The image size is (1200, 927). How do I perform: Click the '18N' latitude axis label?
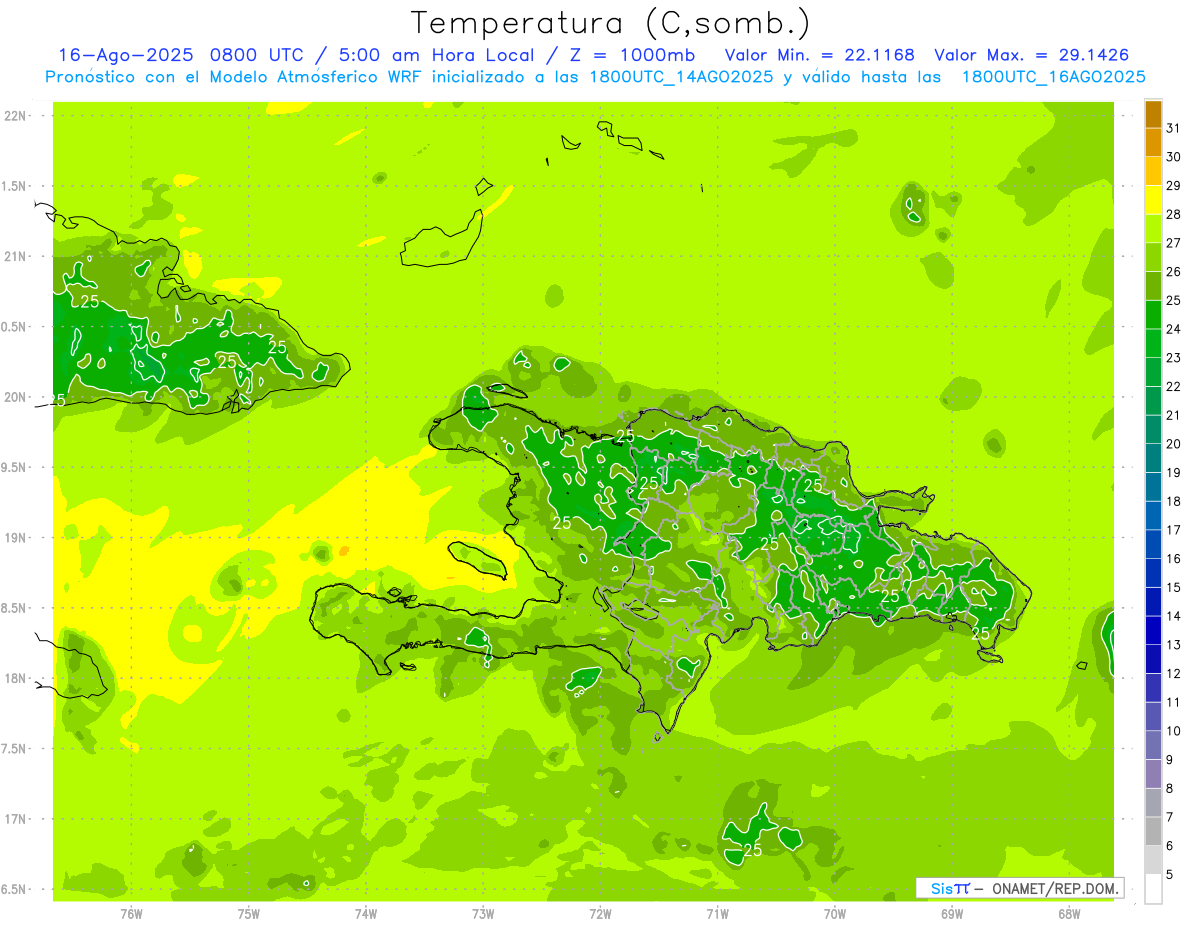point(15,679)
